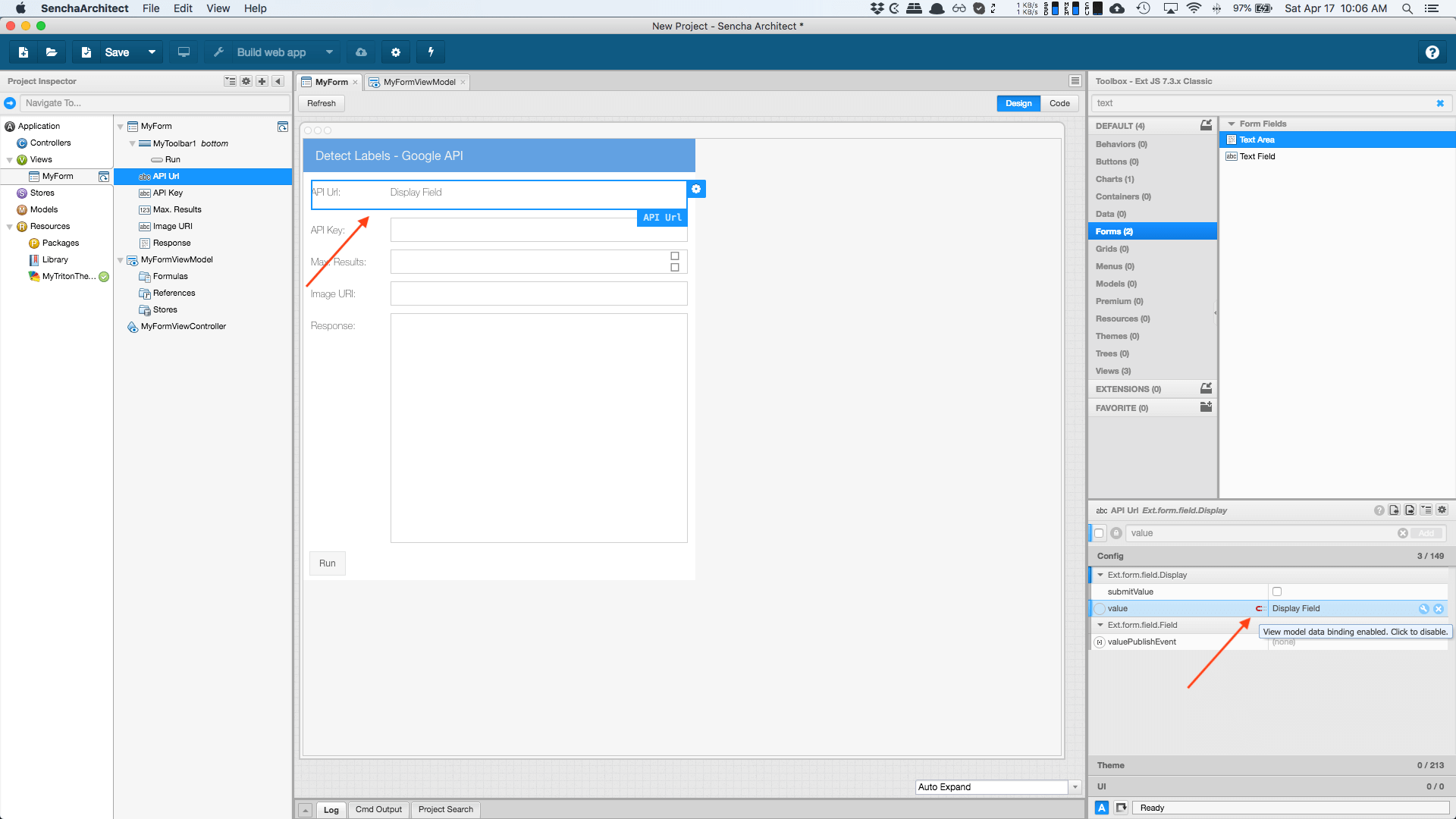The width and height of the screenshot is (1456, 819).
Task: Select Charts (1) toolbox category
Action: (1153, 179)
